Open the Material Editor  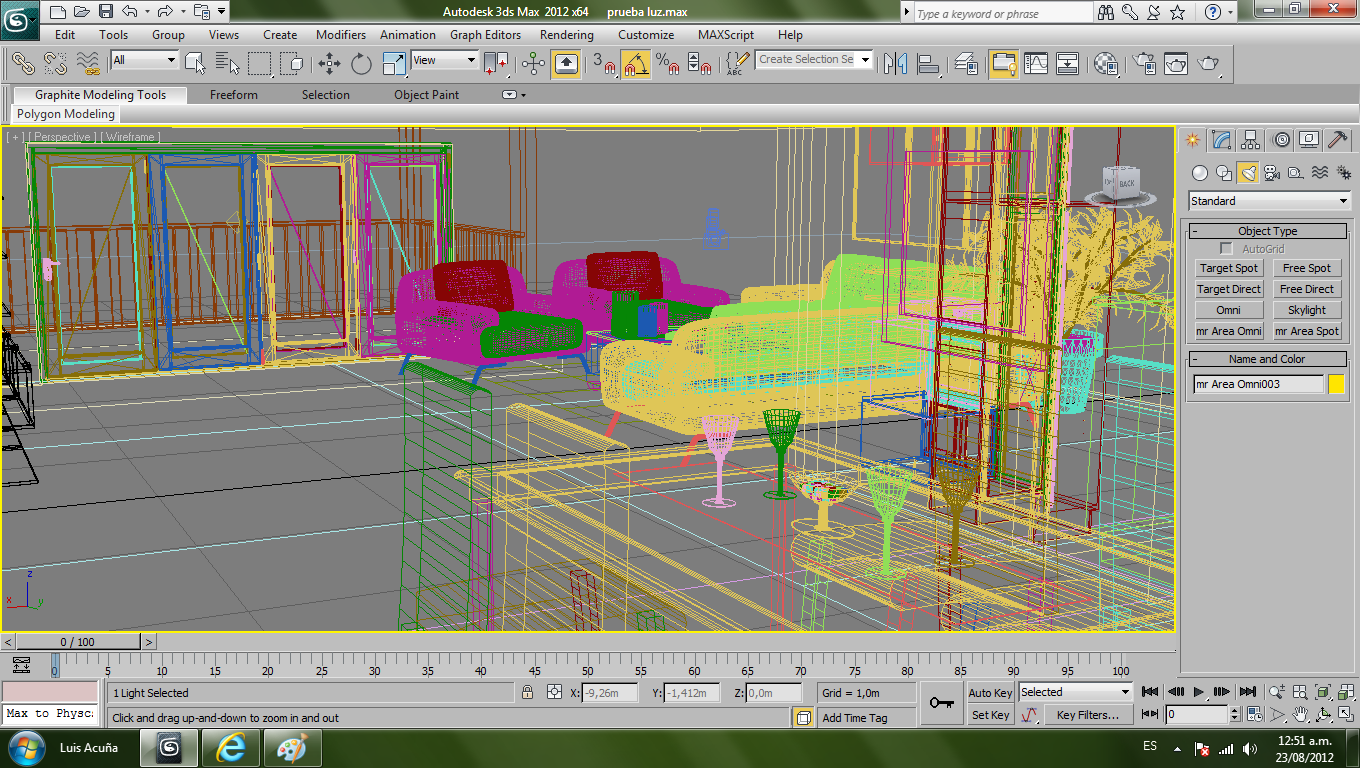(1105, 64)
